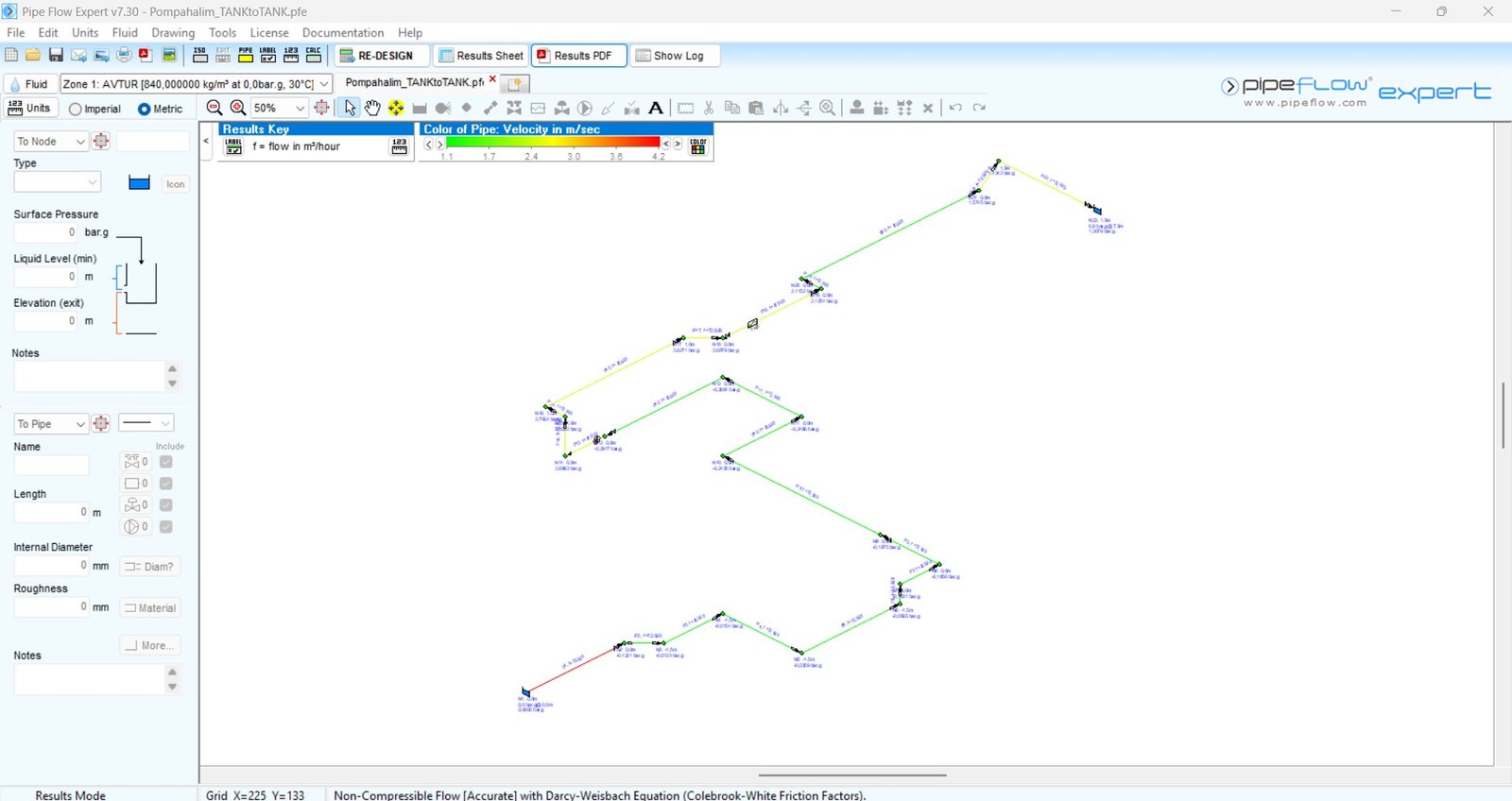
Task: Click the Length input field
Action: pyautogui.click(x=52, y=512)
